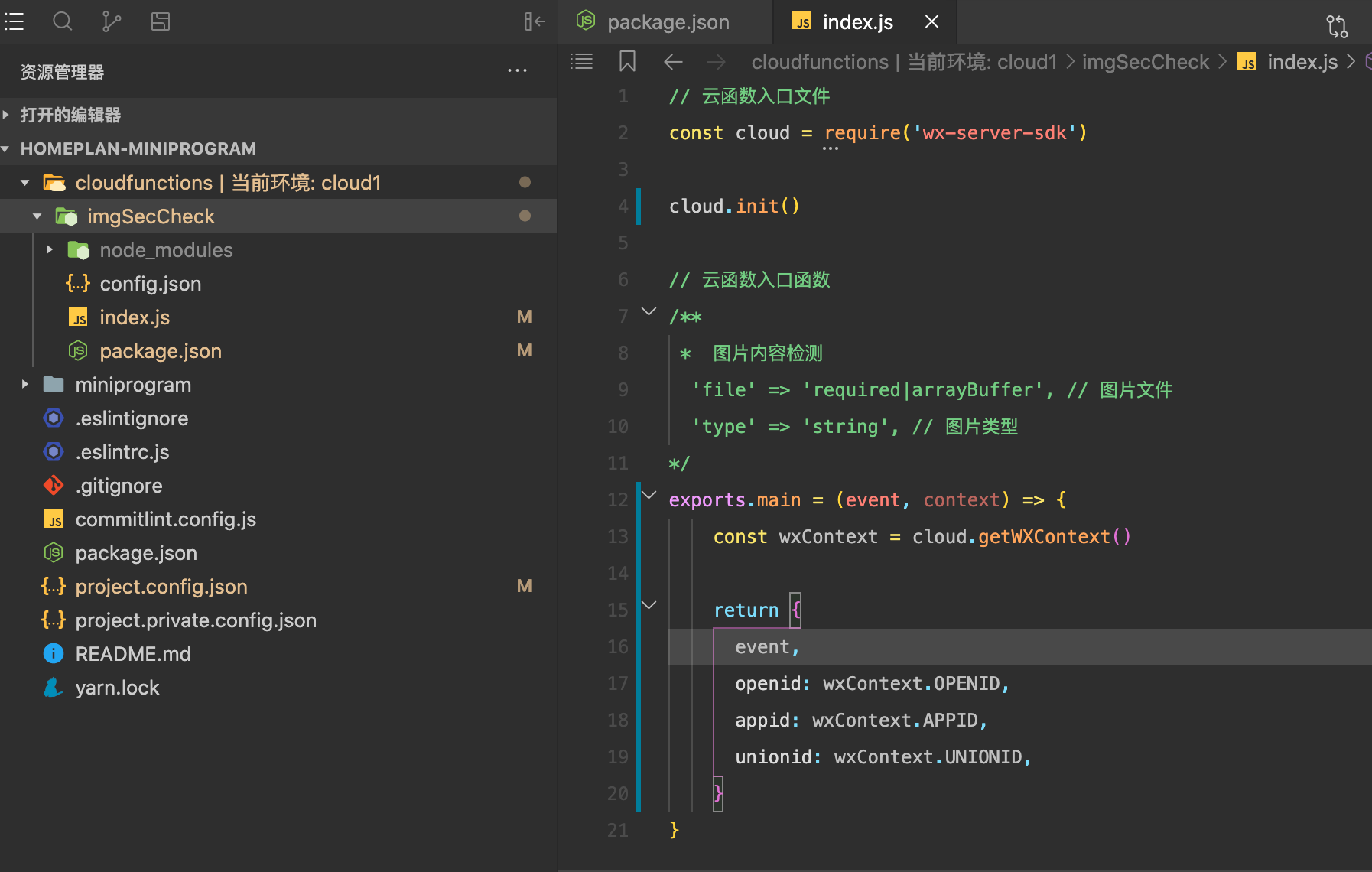Open index.js in the file tree

pyautogui.click(x=278, y=317)
